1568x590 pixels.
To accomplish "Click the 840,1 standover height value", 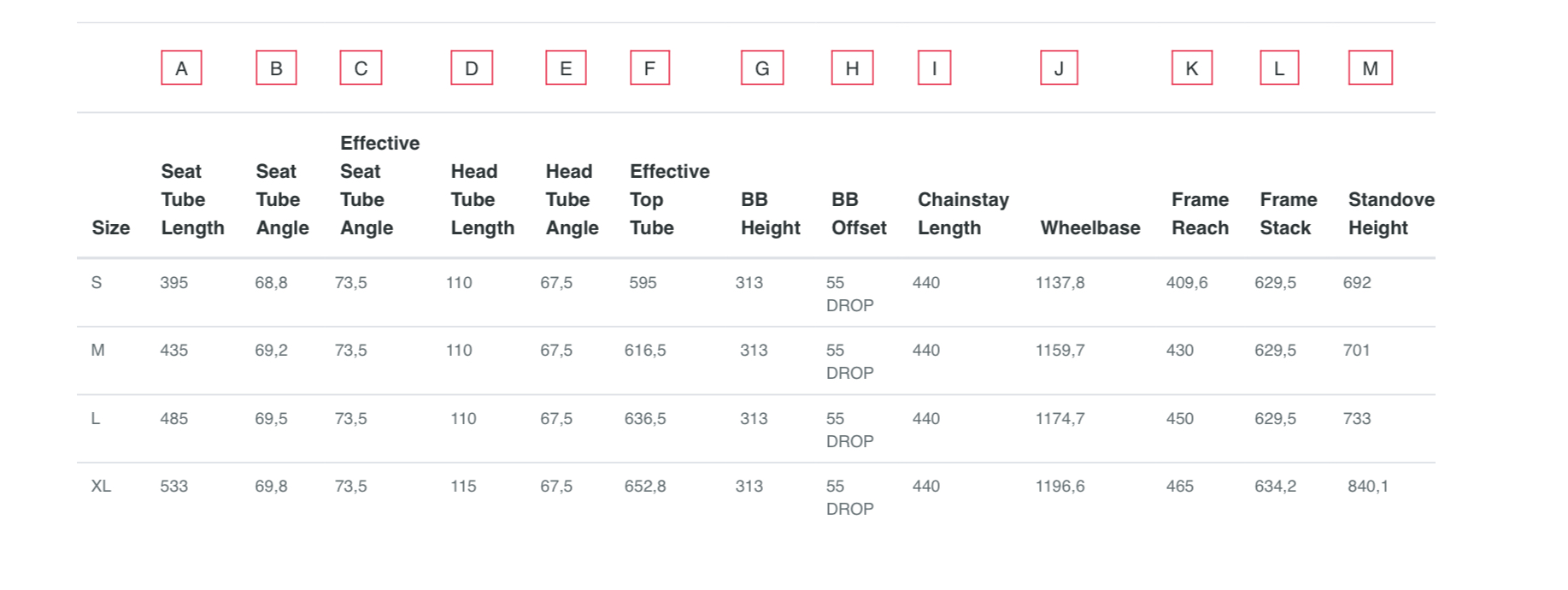I will 1368,487.
